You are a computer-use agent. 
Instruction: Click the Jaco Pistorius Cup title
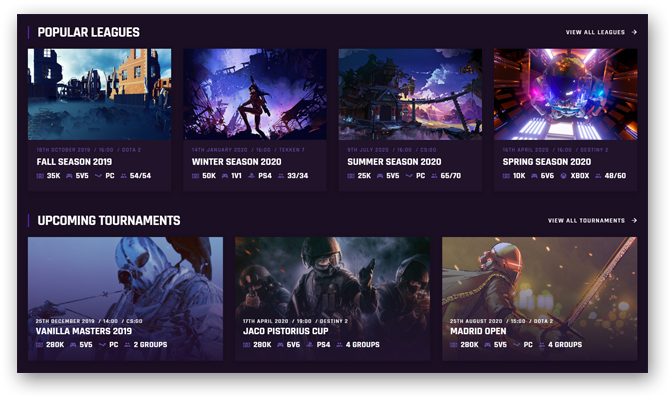point(287,331)
